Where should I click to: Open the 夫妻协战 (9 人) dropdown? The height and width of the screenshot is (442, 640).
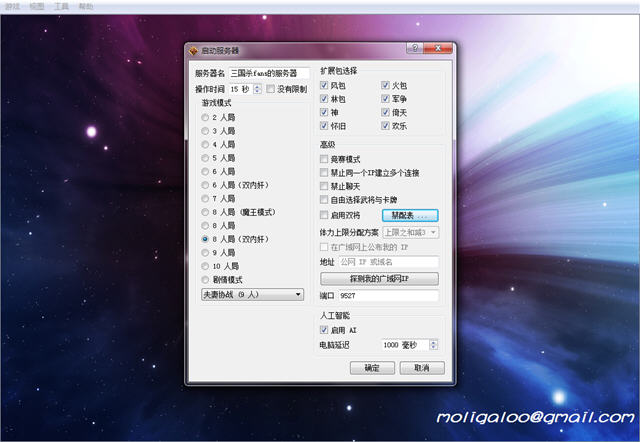click(252, 294)
